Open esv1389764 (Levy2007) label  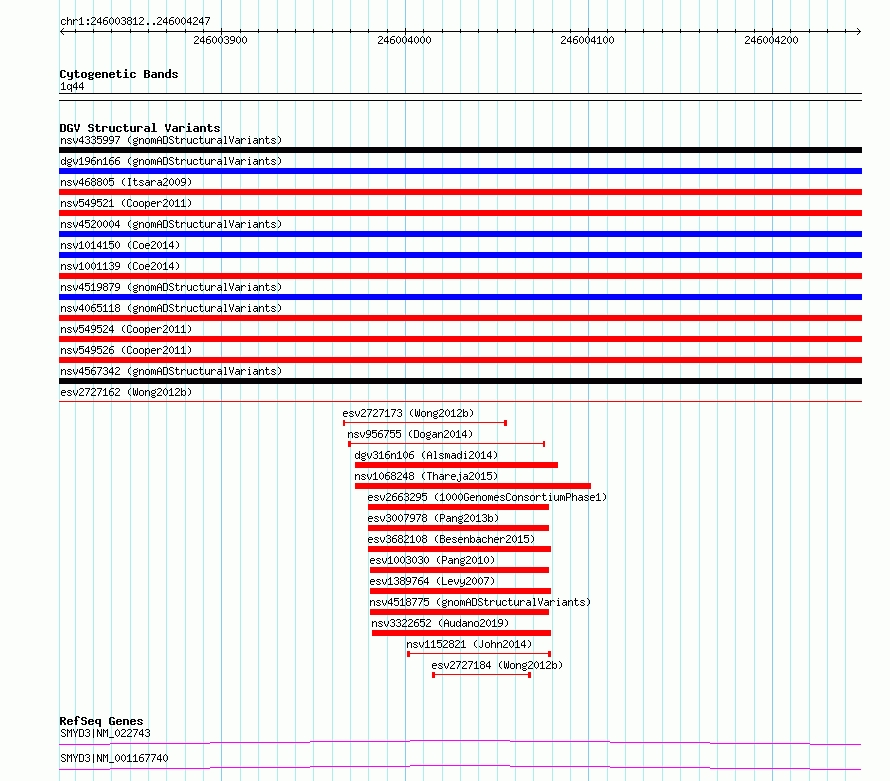pyautogui.click(x=432, y=581)
